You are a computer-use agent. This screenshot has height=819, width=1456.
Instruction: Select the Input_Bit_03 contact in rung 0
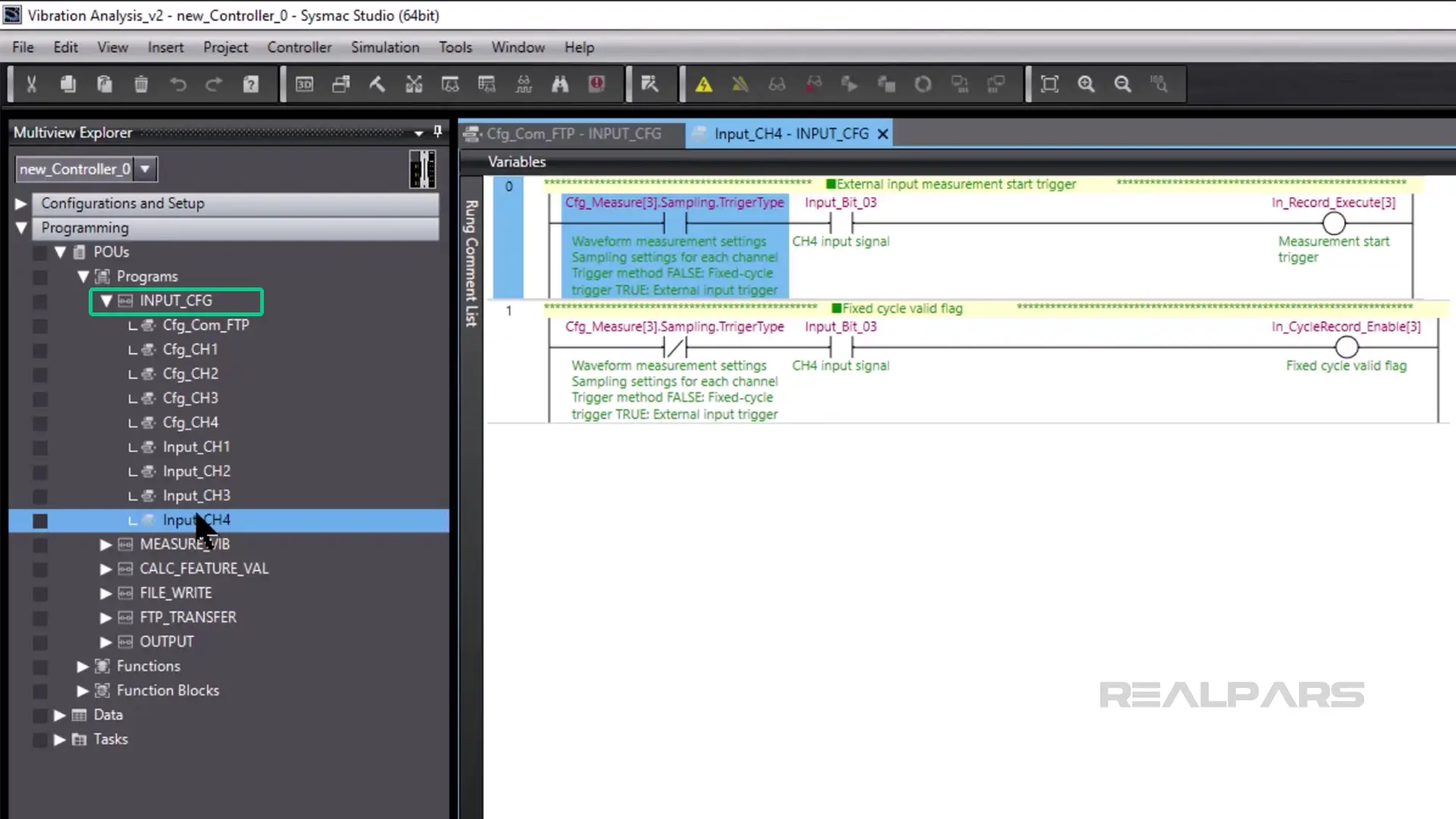coord(841,223)
